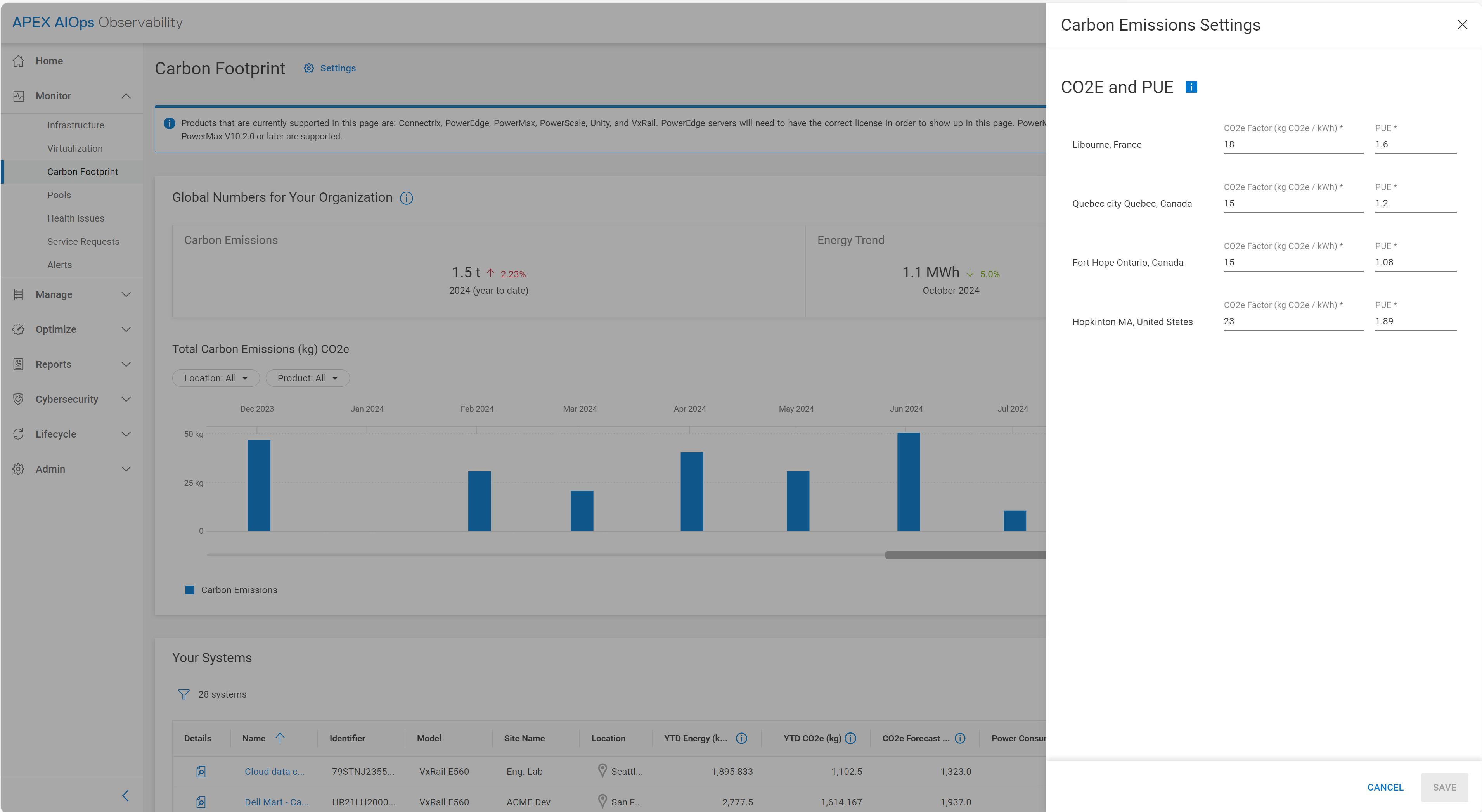The image size is (1482, 812).
Task: Open the Cloud data c... system link
Action: 274,772
